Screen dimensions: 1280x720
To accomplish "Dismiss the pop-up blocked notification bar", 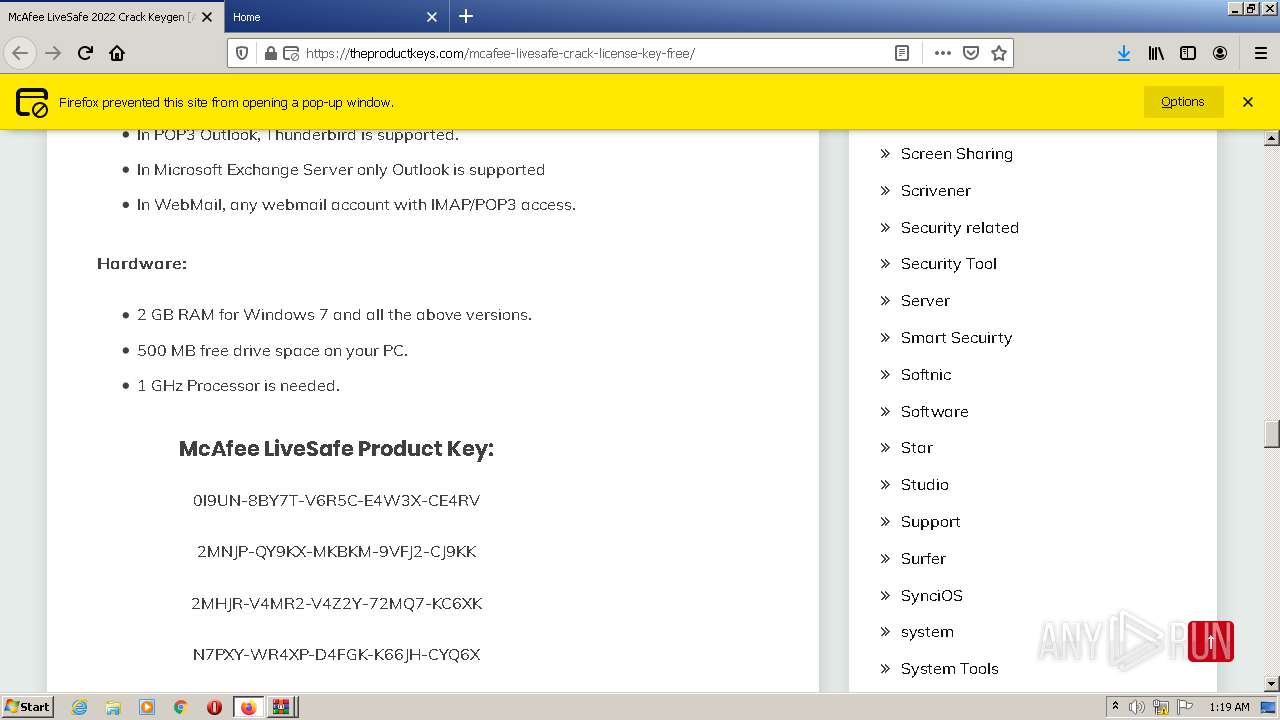I will tap(1248, 101).
